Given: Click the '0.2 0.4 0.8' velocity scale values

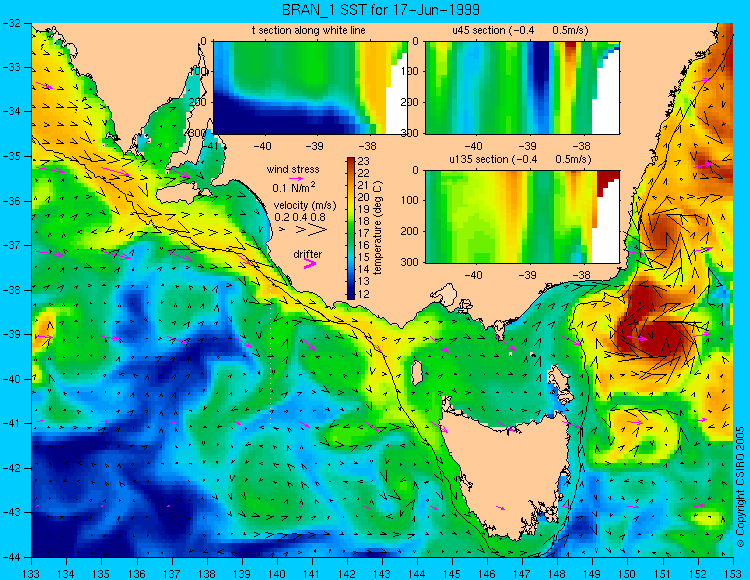Looking at the screenshot, I should click(300, 217).
